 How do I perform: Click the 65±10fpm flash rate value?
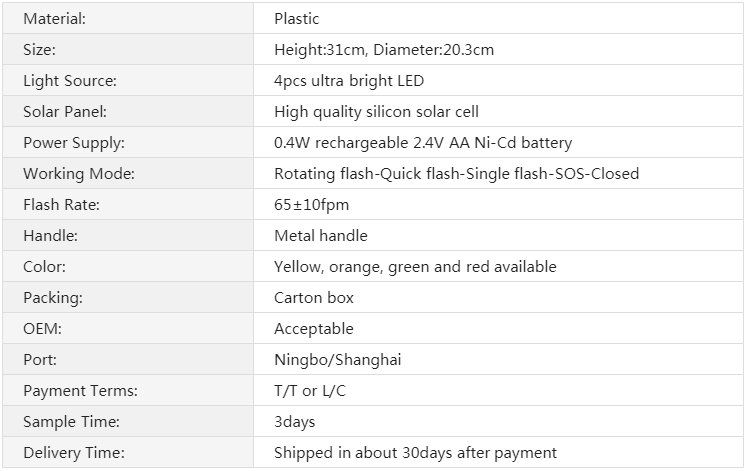[x=312, y=205]
